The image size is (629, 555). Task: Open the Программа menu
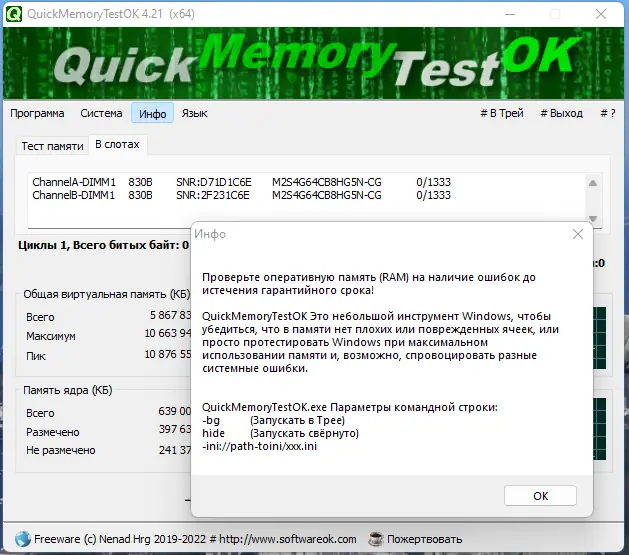pos(37,113)
